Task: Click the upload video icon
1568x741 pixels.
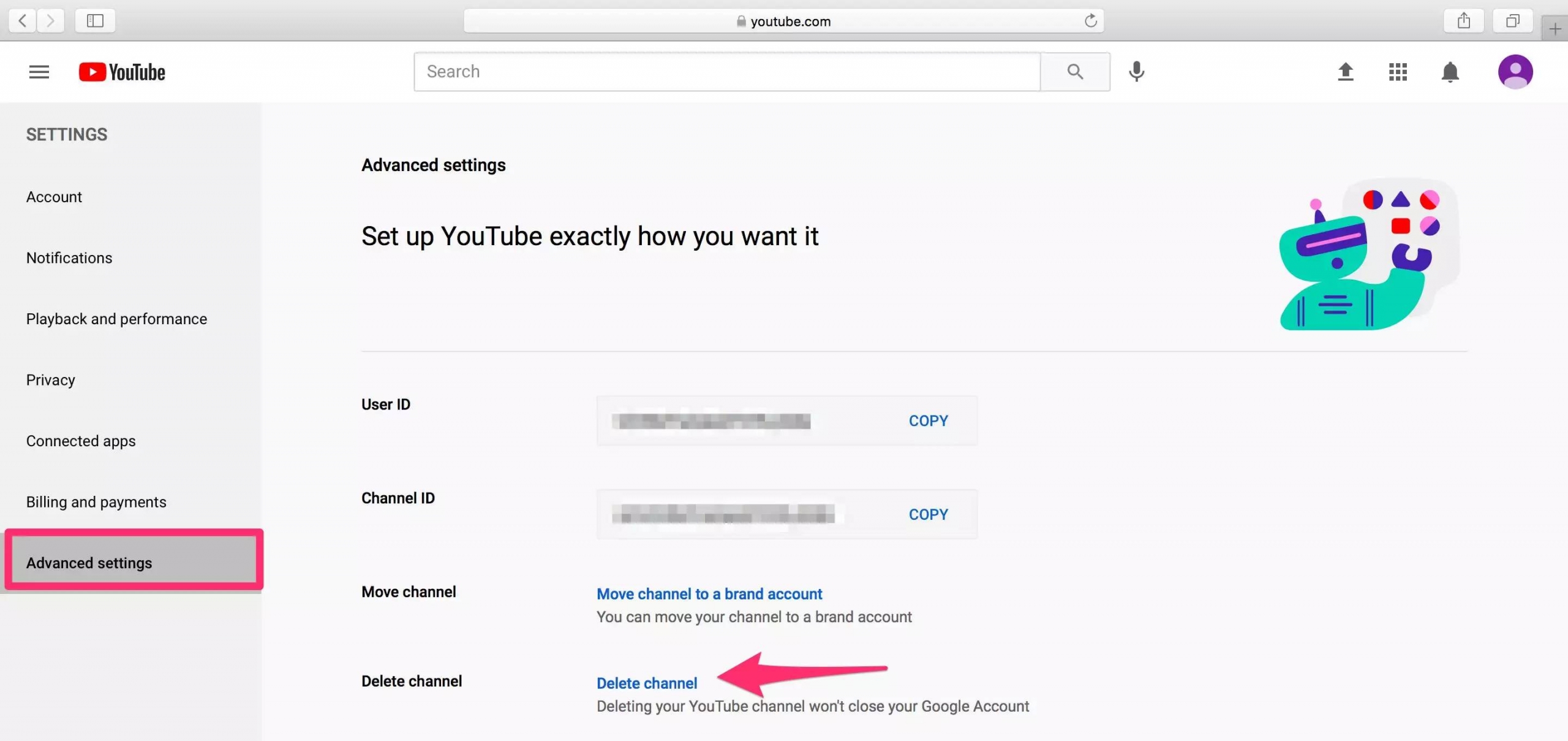Action: pos(1345,72)
